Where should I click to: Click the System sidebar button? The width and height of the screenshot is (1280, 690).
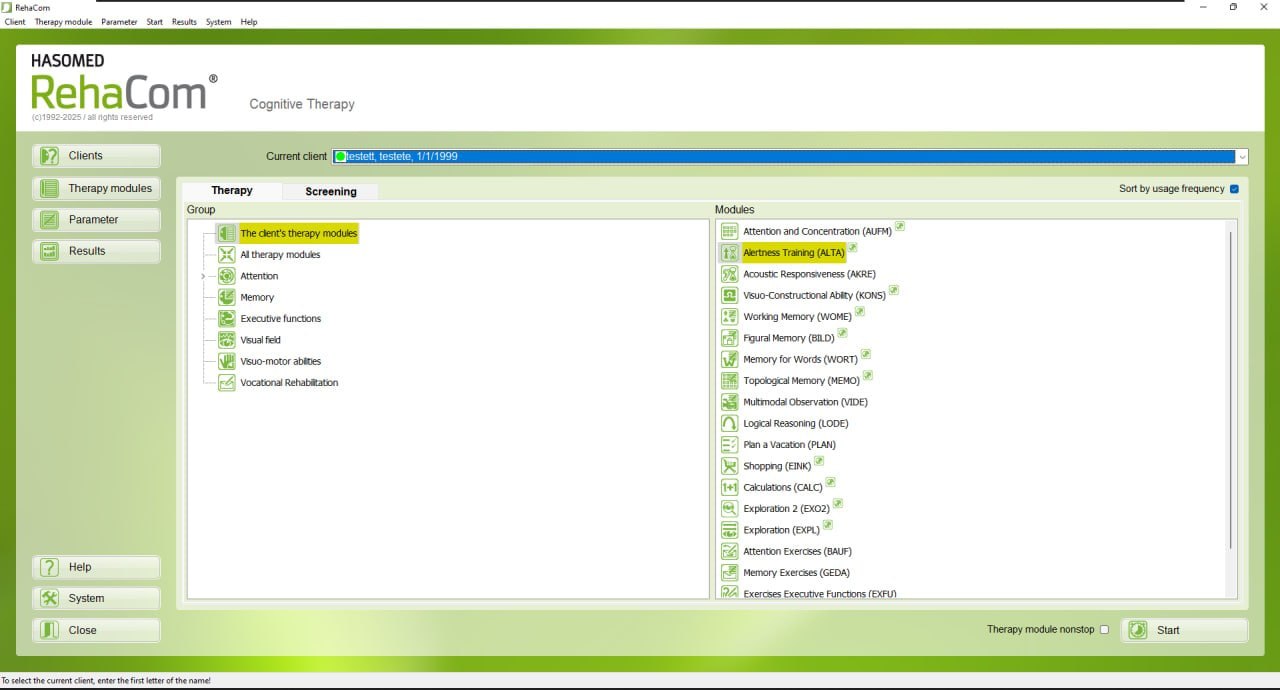pyautogui.click(x=97, y=598)
